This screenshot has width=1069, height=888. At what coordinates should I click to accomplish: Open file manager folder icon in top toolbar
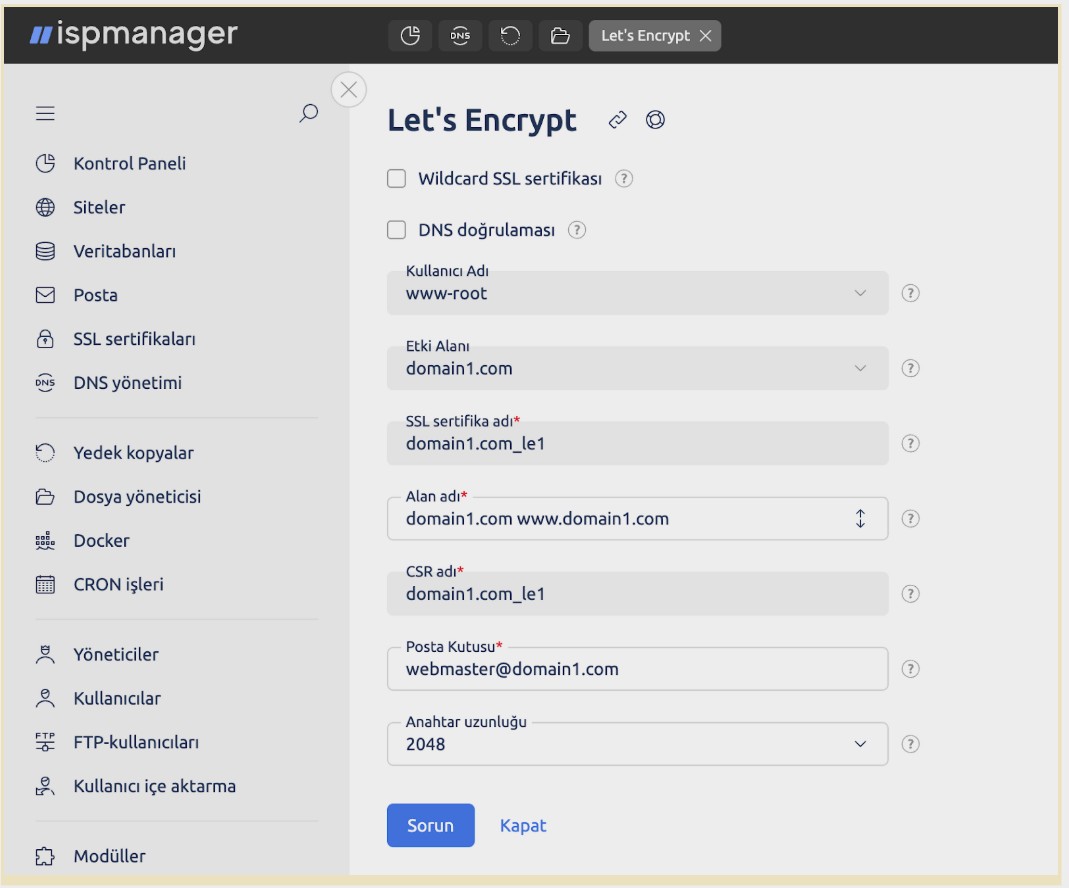[x=560, y=35]
